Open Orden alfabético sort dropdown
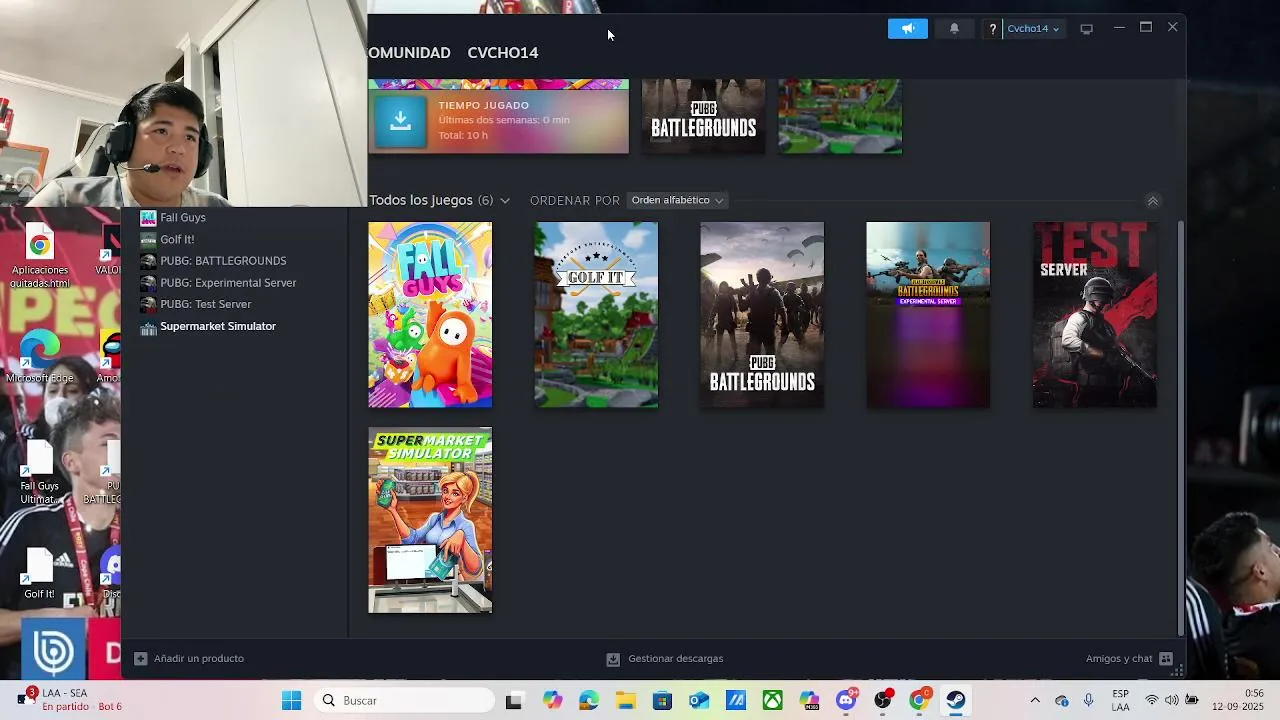 pos(677,201)
